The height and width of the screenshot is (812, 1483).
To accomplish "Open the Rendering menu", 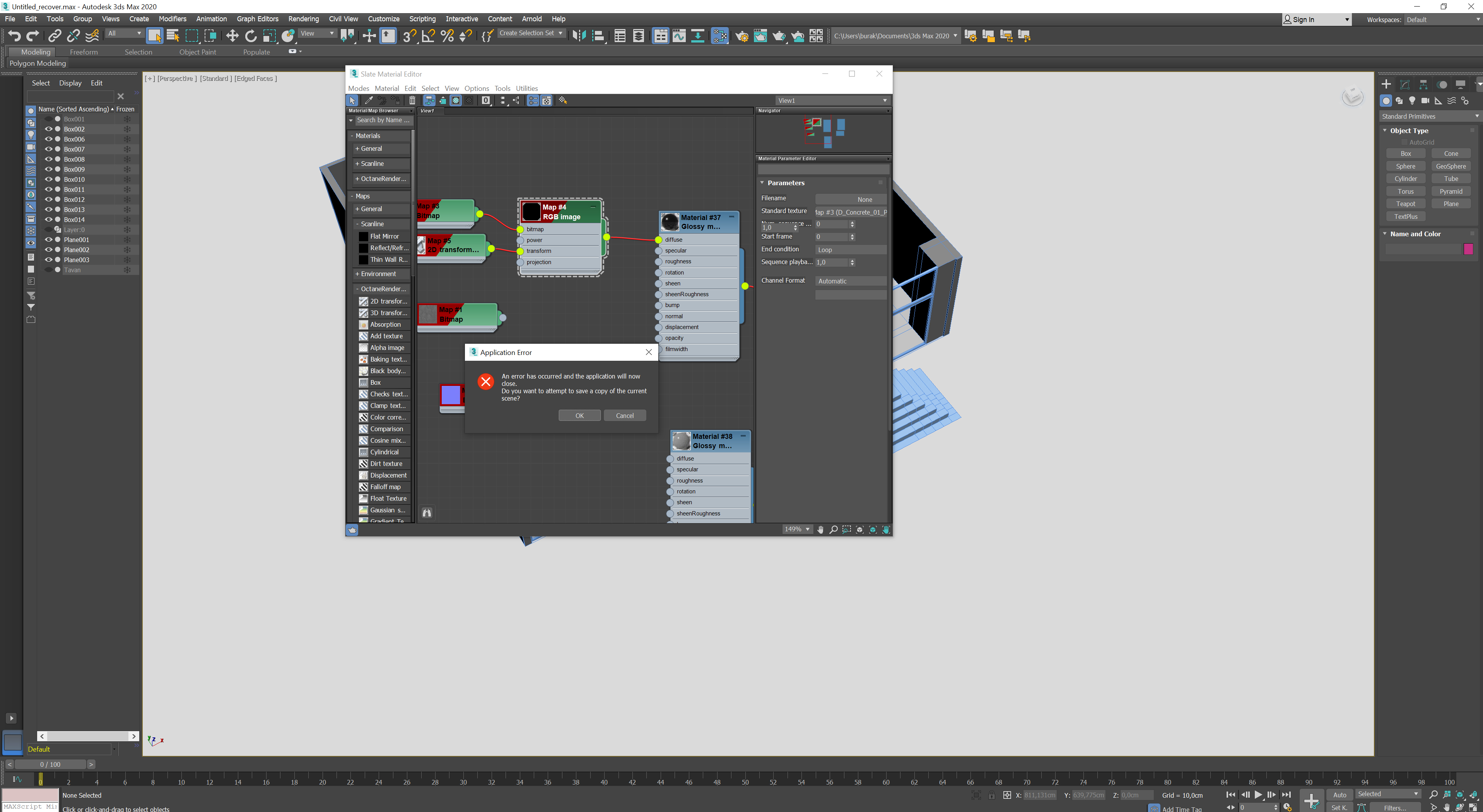I will pos(303,19).
